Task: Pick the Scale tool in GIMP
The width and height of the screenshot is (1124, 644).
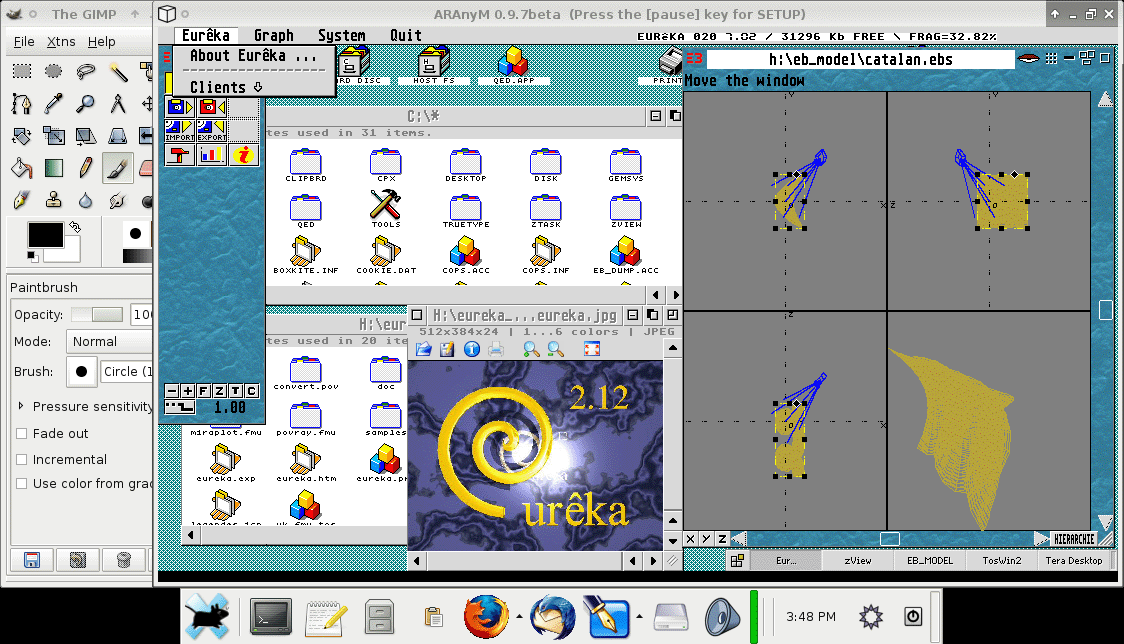Action: (54, 136)
